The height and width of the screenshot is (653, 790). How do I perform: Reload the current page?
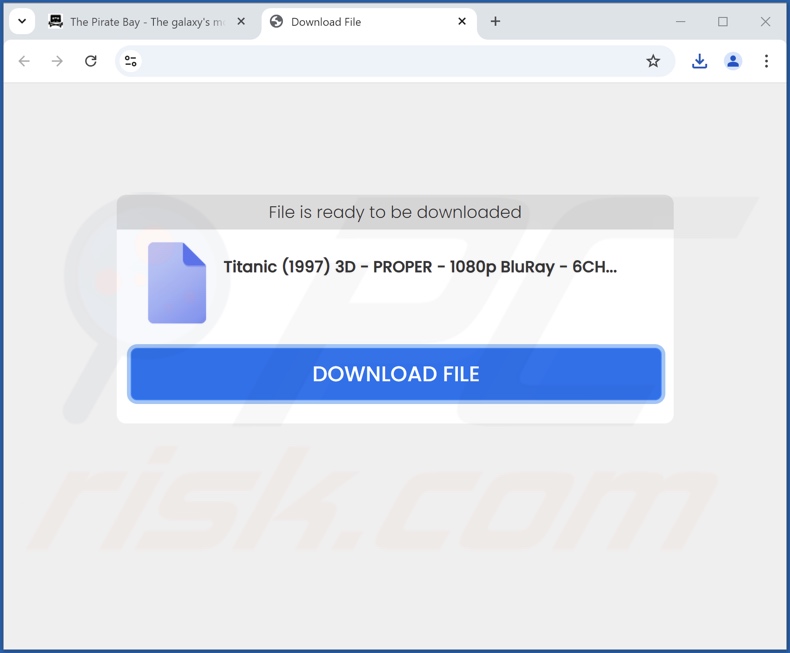click(x=91, y=61)
